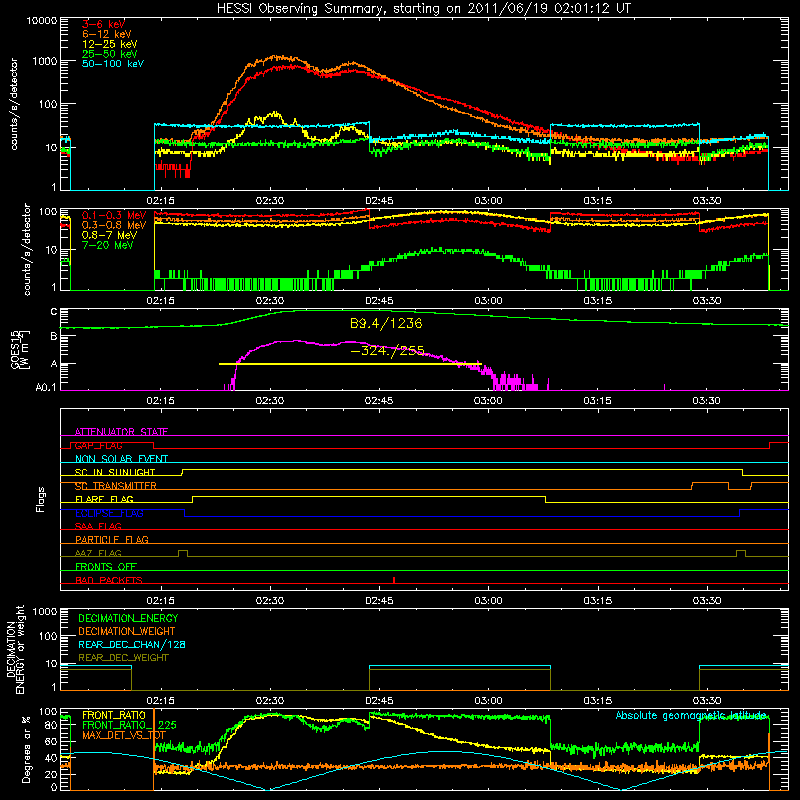The image size is (800, 800).
Task: Select the blue ECLIPSE_FLAG label
Action: pyautogui.click(x=109, y=513)
